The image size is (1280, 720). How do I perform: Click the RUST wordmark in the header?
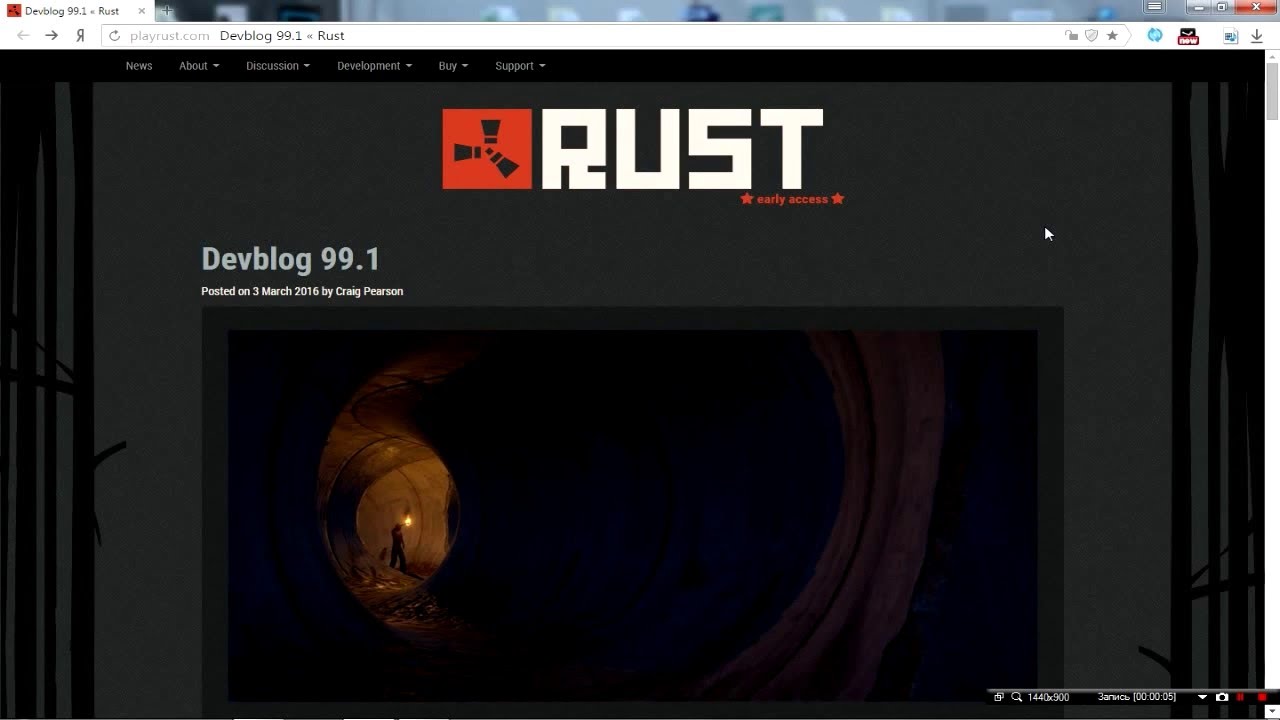(x=682, y=149)
